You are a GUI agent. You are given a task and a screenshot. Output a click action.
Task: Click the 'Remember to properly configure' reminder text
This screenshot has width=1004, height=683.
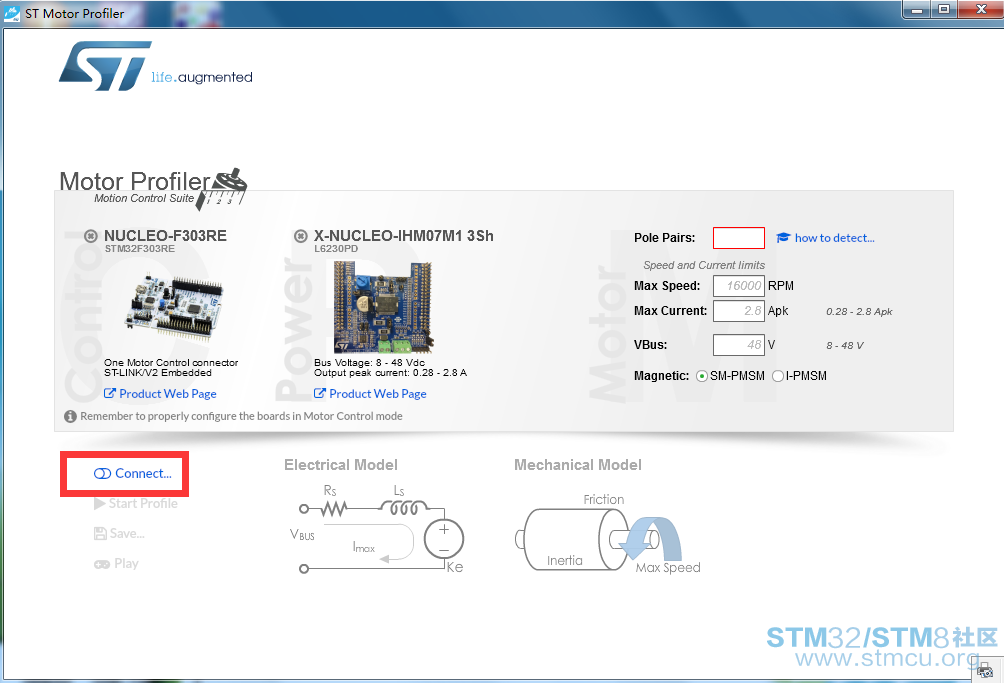click(x=241, y=416)
